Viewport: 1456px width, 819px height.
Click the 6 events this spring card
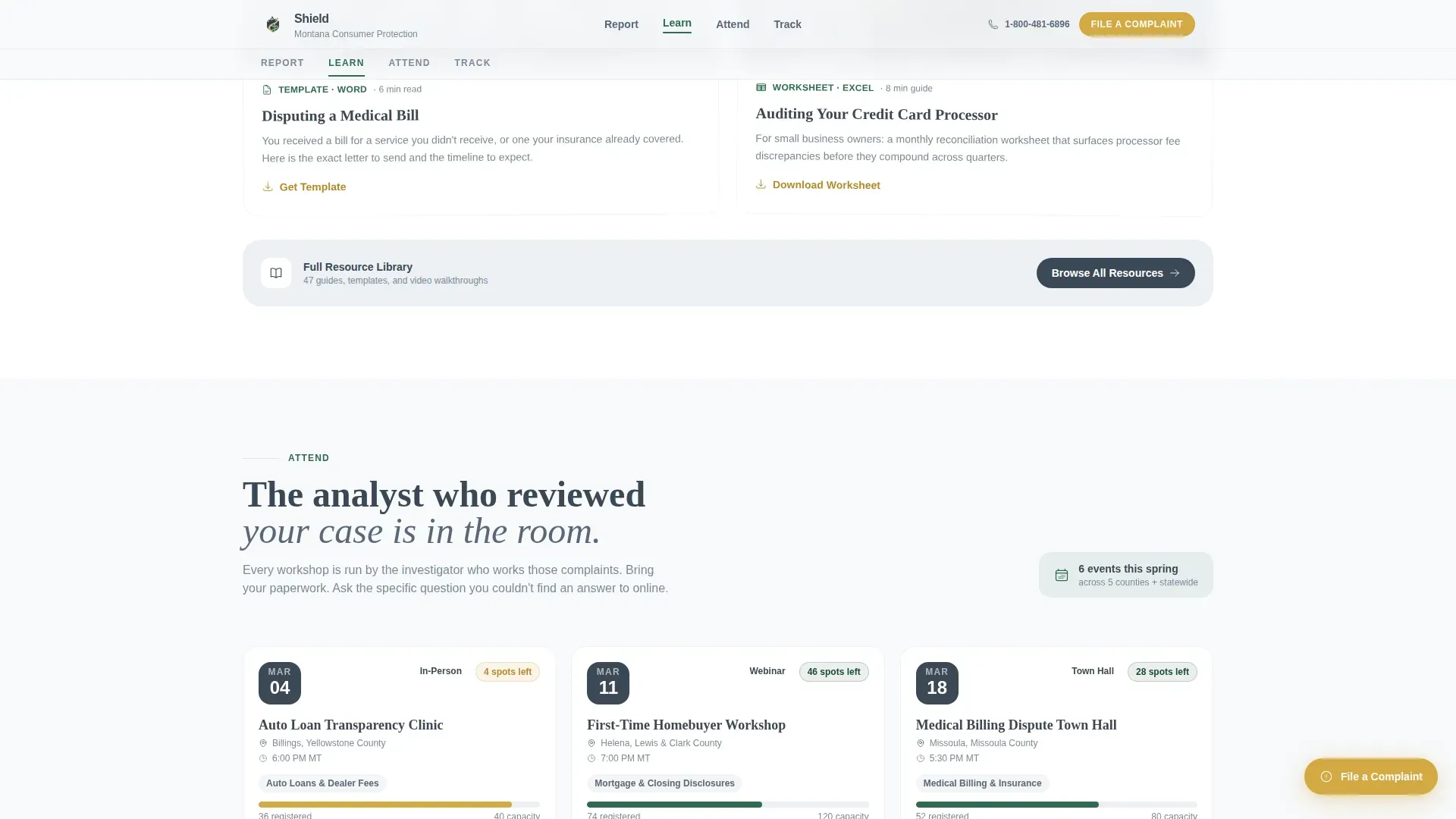tap(1126, 575)
